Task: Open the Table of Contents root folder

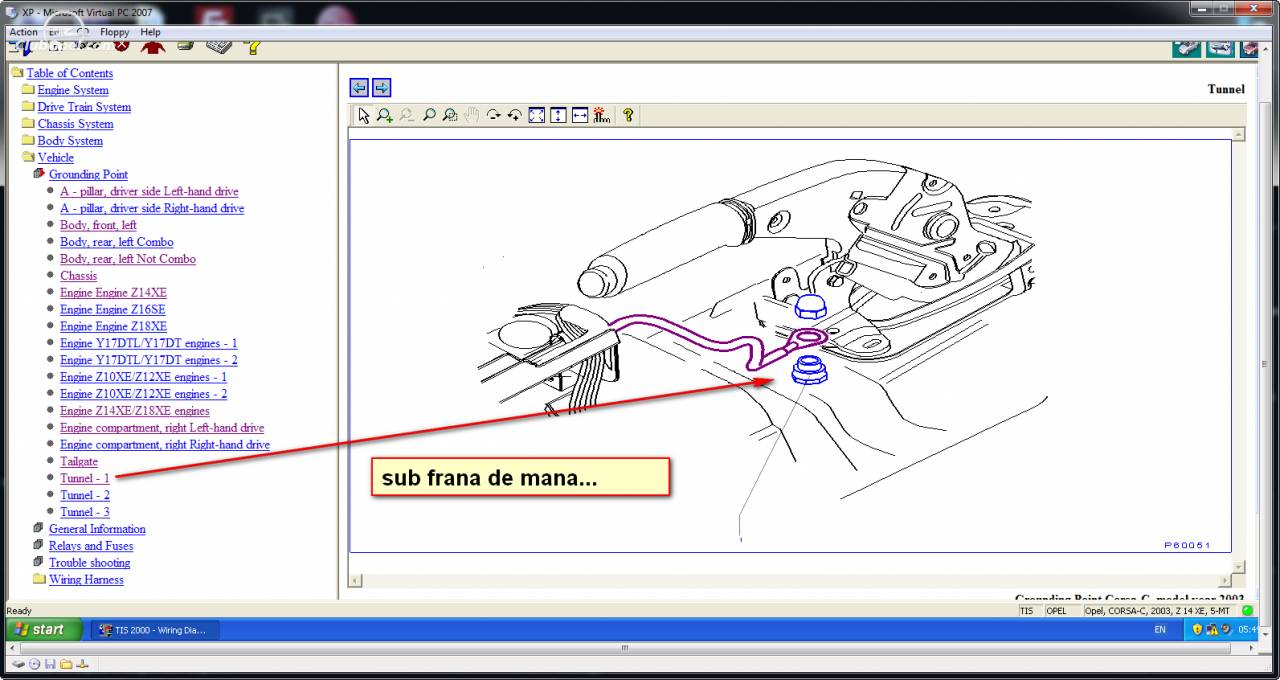Action: coord(69,73)
